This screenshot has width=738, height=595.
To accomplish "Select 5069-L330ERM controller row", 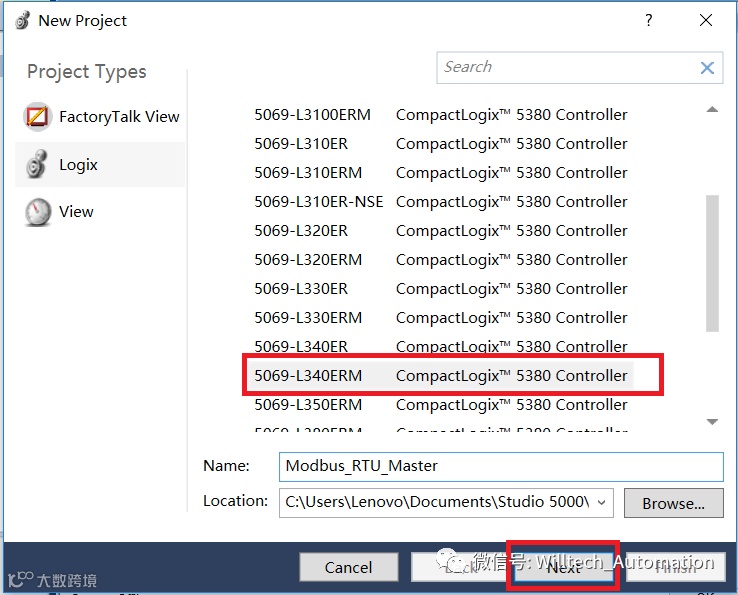I will pyautogui.click(x=441, y=318).
